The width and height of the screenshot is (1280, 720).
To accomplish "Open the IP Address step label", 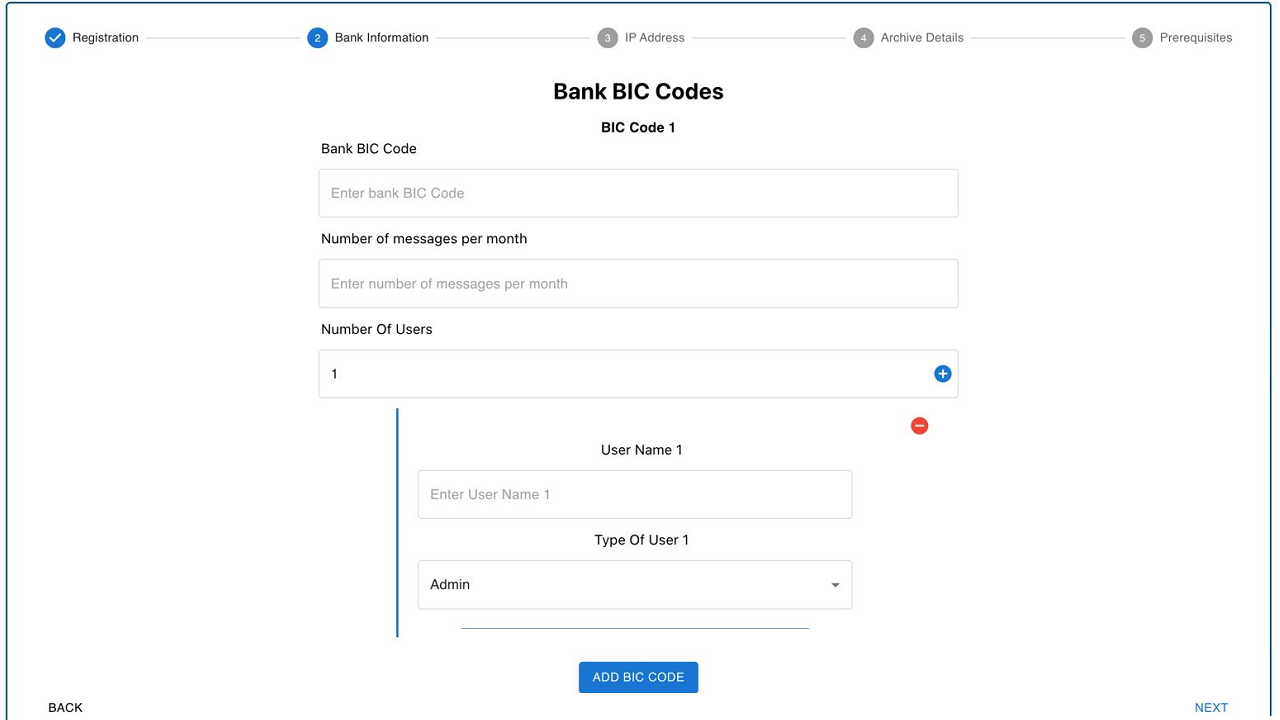I will click(655, 38).
